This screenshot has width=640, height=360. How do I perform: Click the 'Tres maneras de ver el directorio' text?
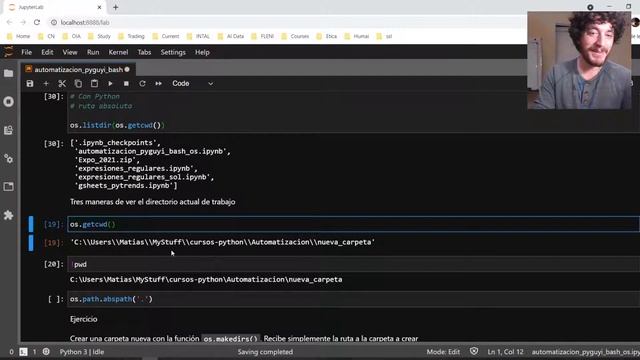coord(152,202)
